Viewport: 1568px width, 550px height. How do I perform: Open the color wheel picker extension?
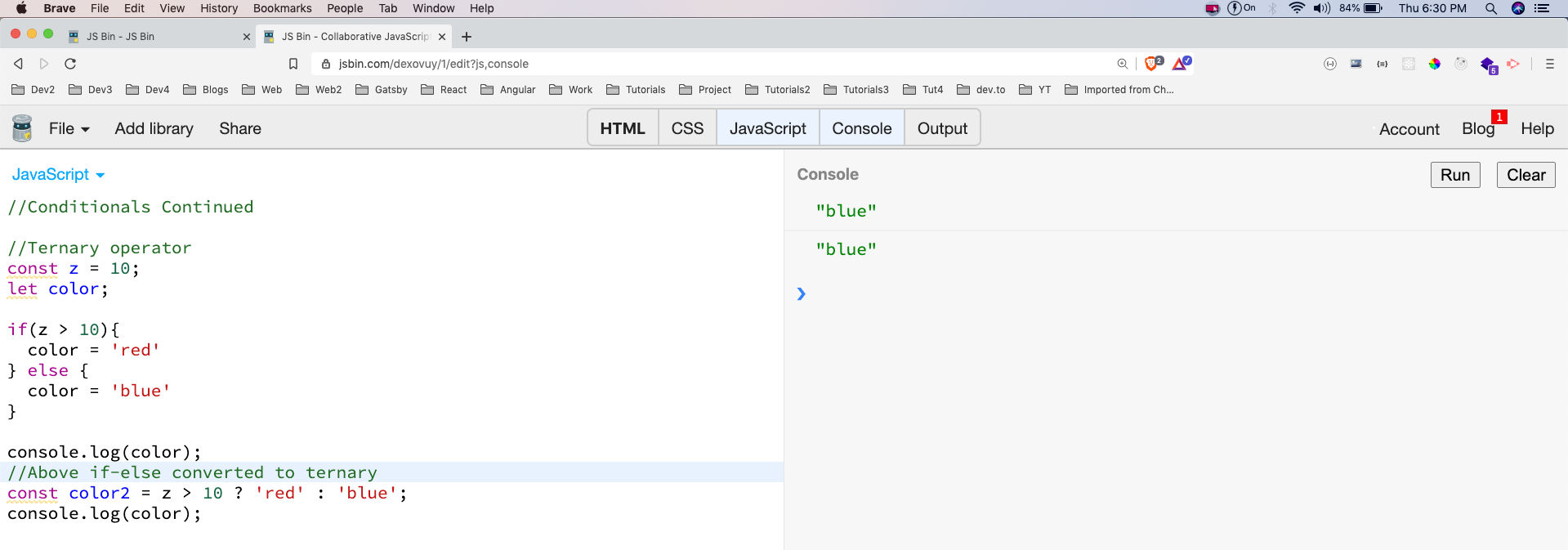[1435, 64]
